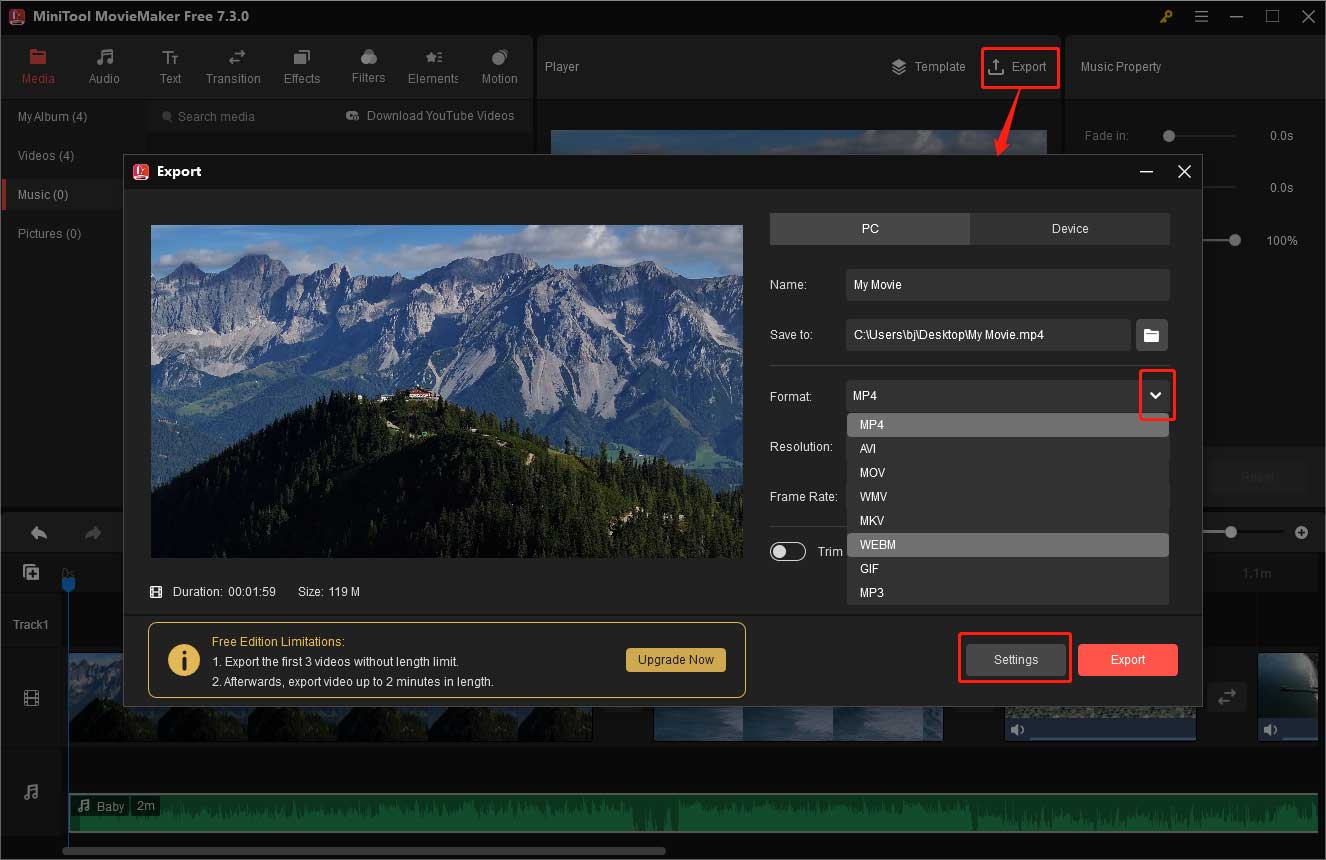Click the Undo arrow above timeline
The height and width of the screenshot is (860, 1326).
[38, 533]
